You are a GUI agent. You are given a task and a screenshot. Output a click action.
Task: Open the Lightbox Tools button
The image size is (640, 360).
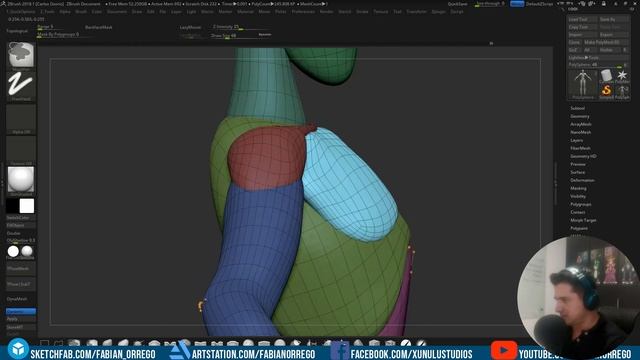(598, 58)
